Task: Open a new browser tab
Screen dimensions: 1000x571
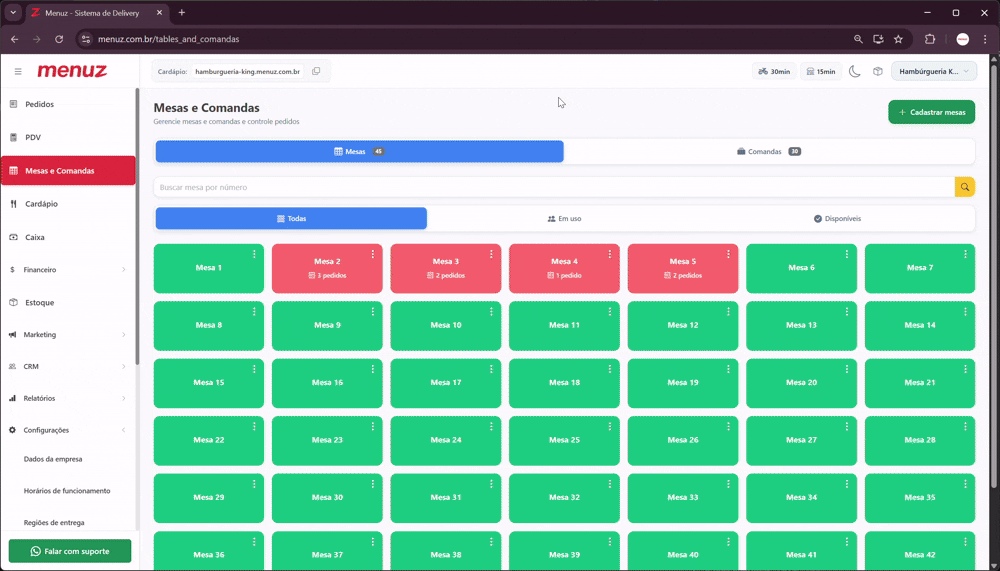Action: [182, 13]
